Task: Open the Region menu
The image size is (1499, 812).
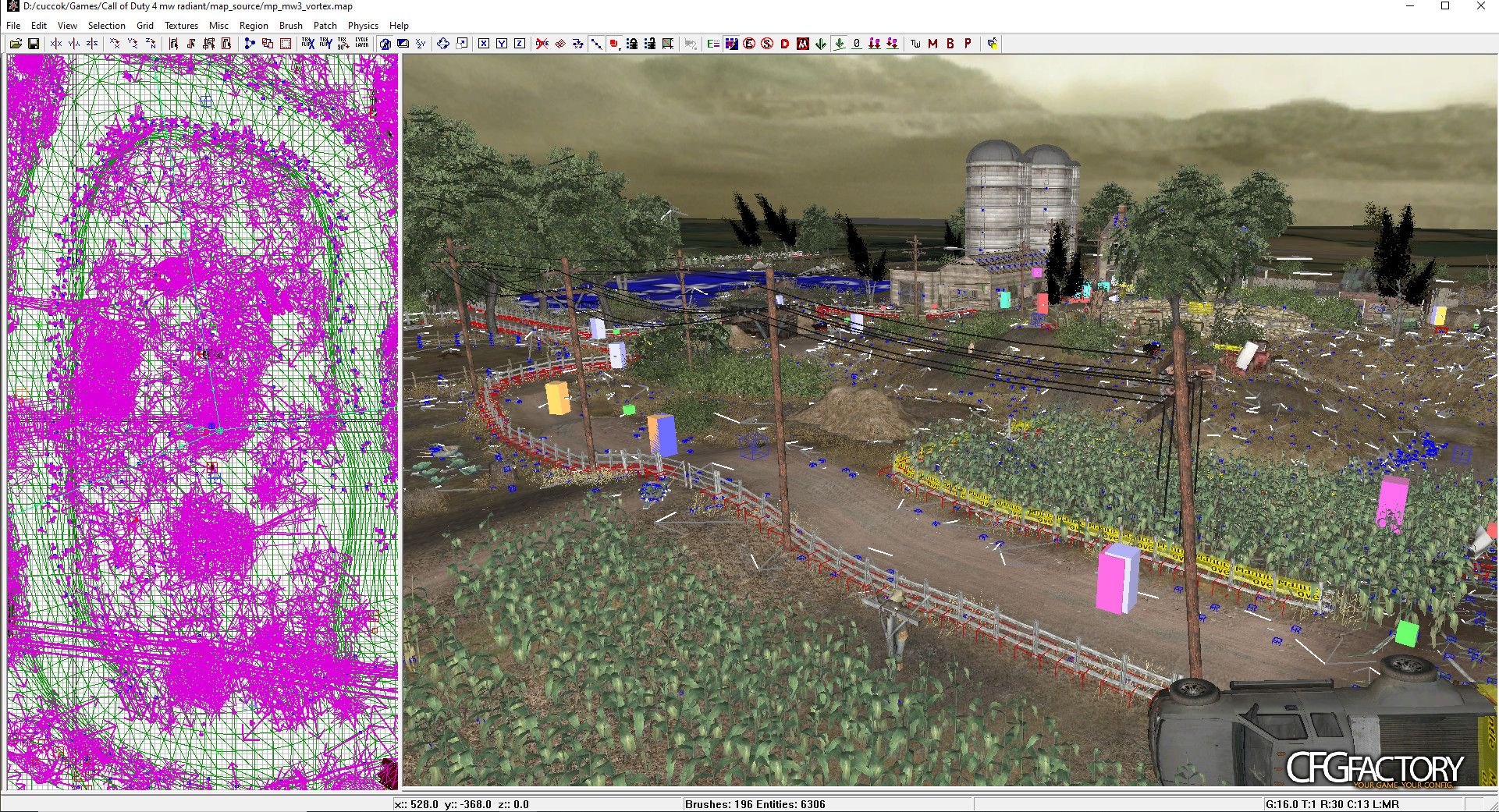Action: (254, 26)
